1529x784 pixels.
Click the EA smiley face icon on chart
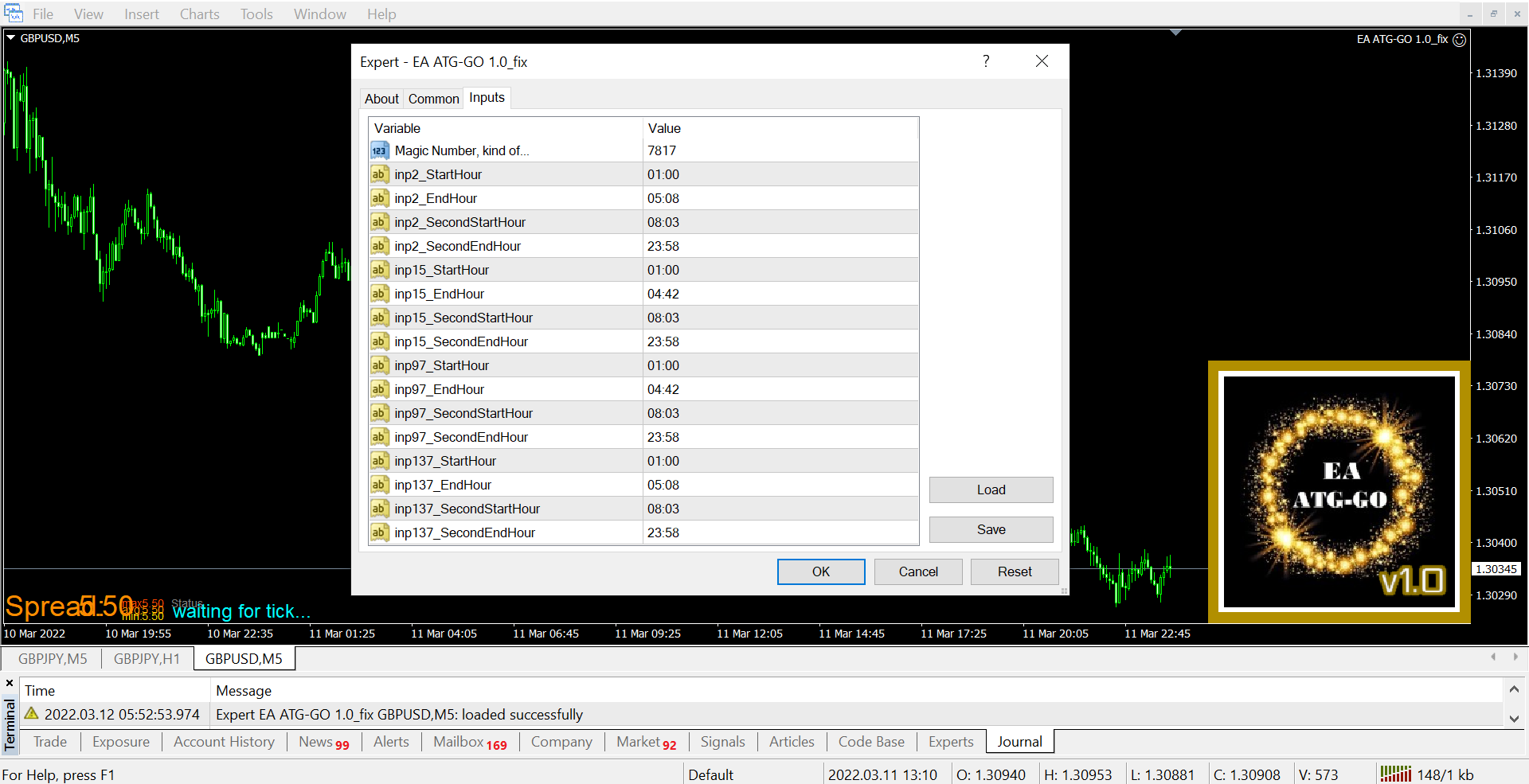(x=1459, y=40)
